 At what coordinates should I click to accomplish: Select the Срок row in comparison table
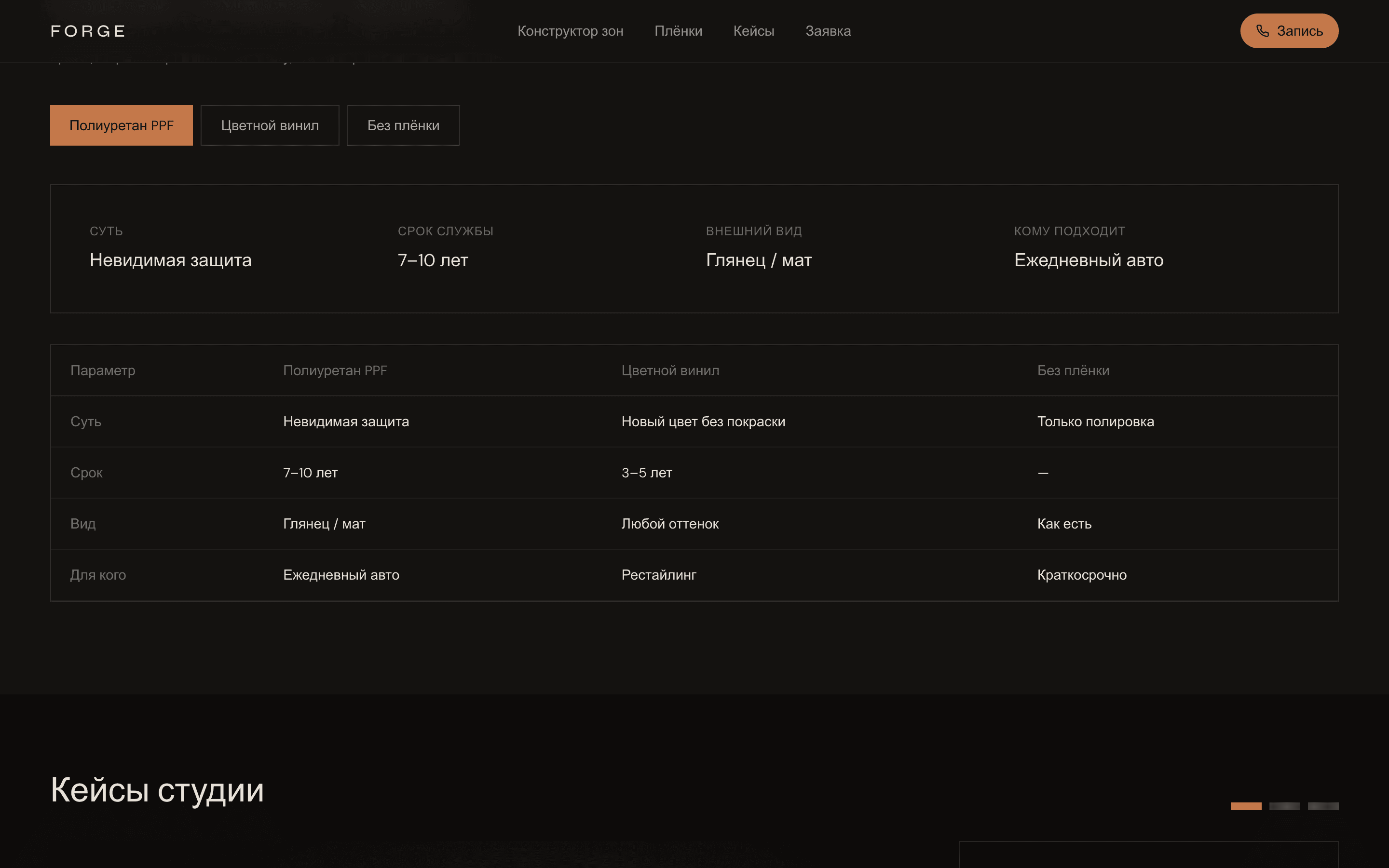694,473
